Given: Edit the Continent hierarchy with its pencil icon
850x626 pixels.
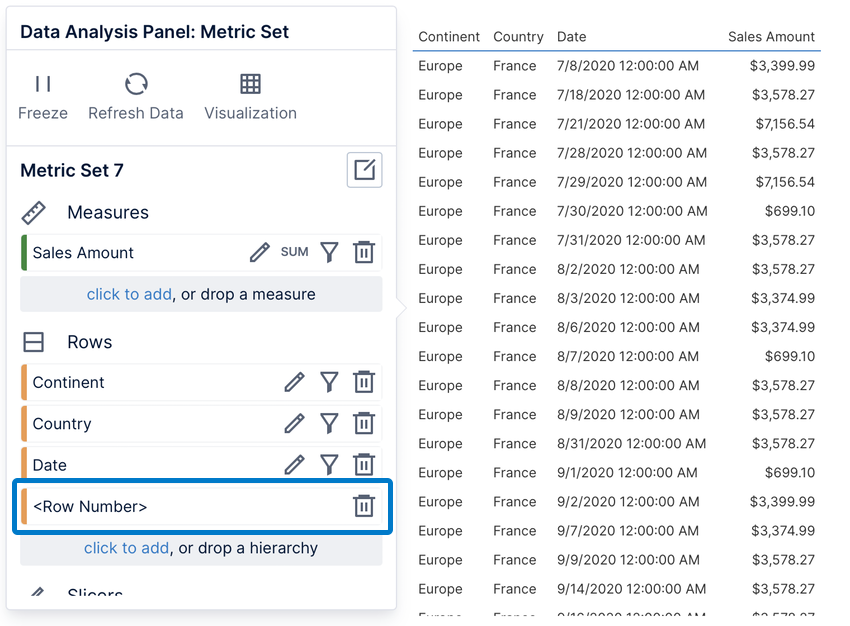Looking at the screenshot, I should [x=294, y=382].
